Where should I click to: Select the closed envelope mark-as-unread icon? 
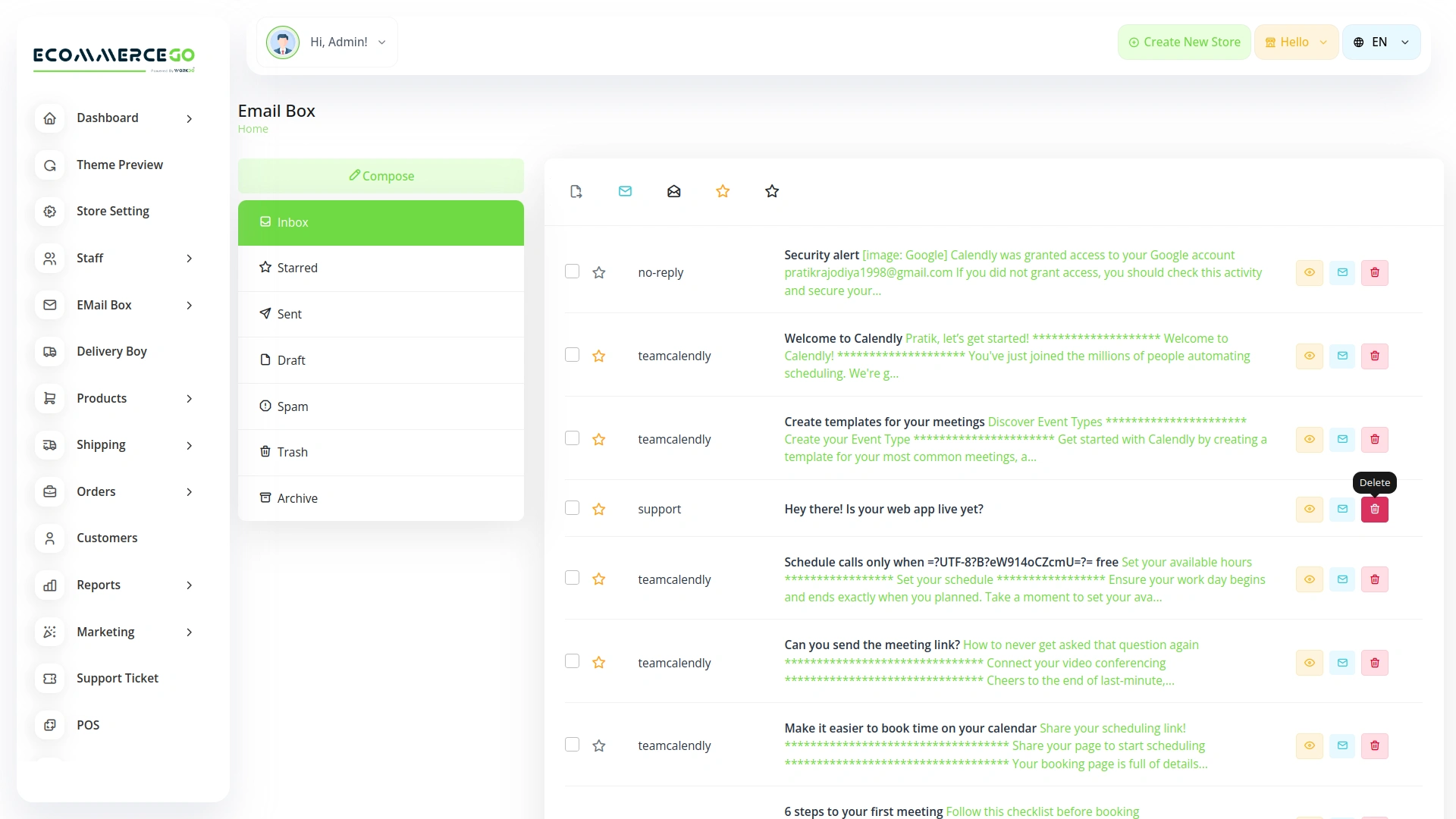pos(625,191)
